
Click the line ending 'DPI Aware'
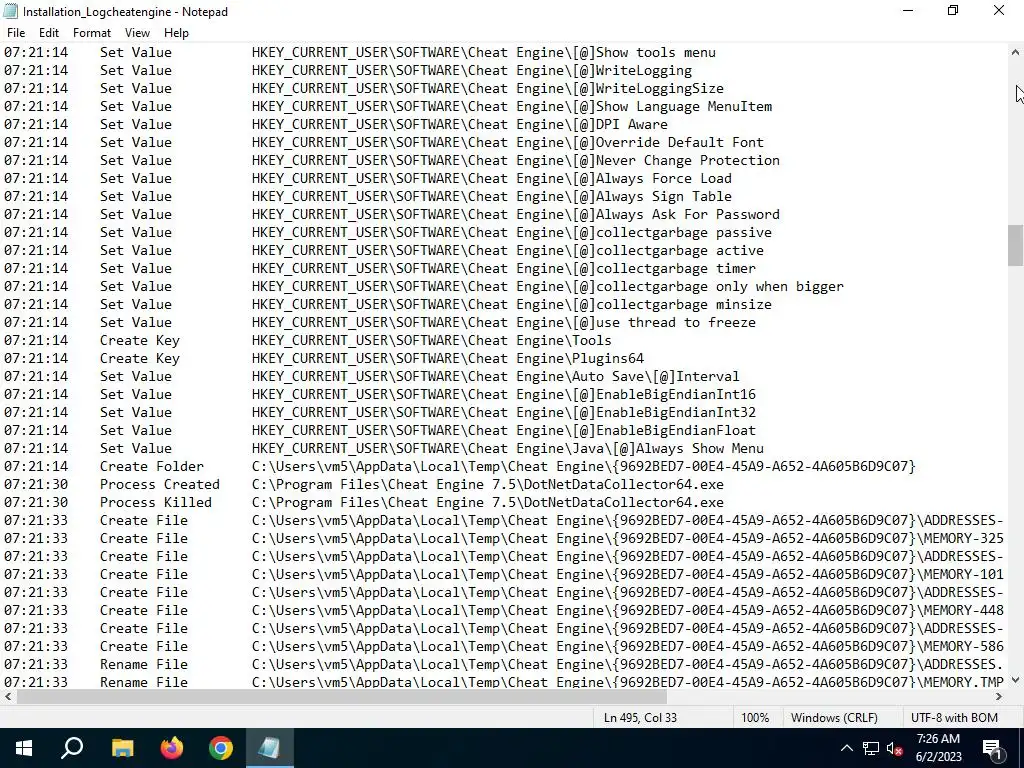(336, 125)
